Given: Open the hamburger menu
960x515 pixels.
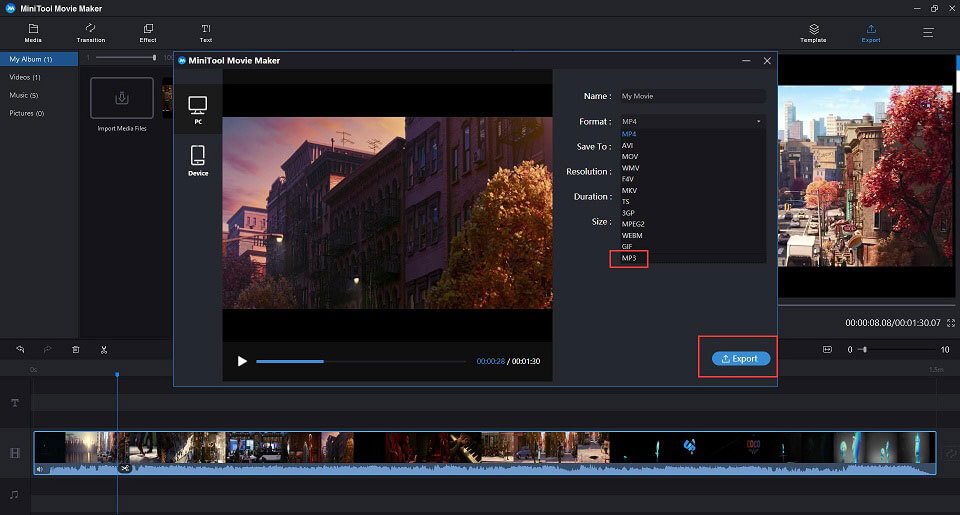Looking at the screenshot, I should 928,32.
